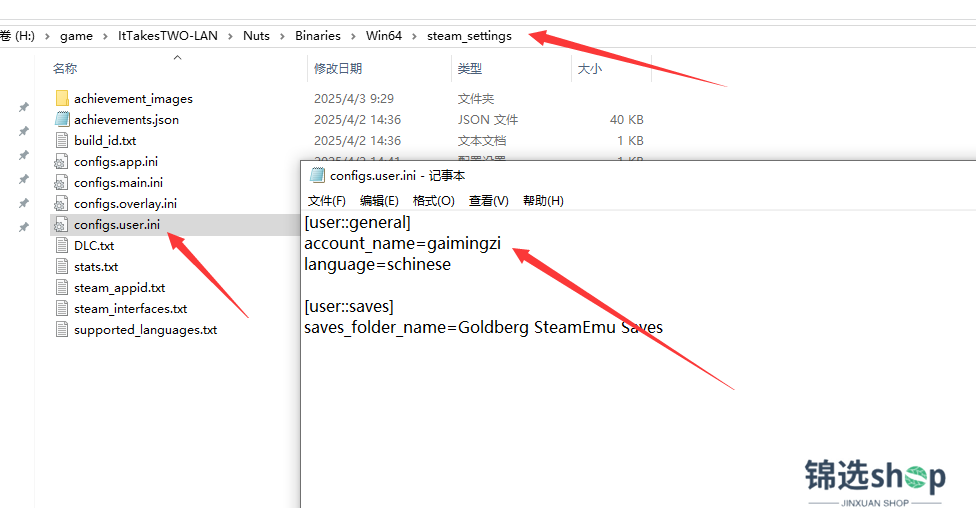Click the JSON 文件 type cell
Screen dimensions: 976x508
(488, 120)
